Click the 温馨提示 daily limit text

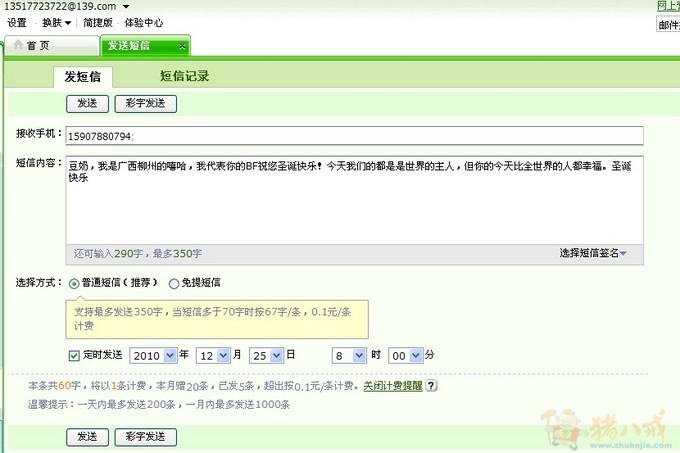(x=159, y=404)
